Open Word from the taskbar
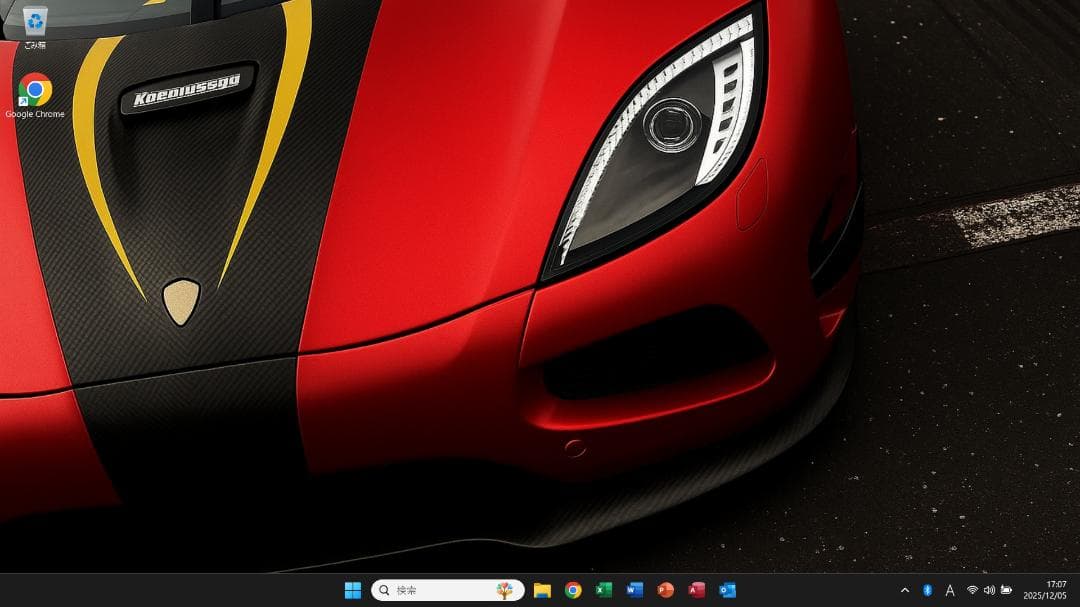Viewport: 1080px width, 607px height. click(x=634, y=590)
